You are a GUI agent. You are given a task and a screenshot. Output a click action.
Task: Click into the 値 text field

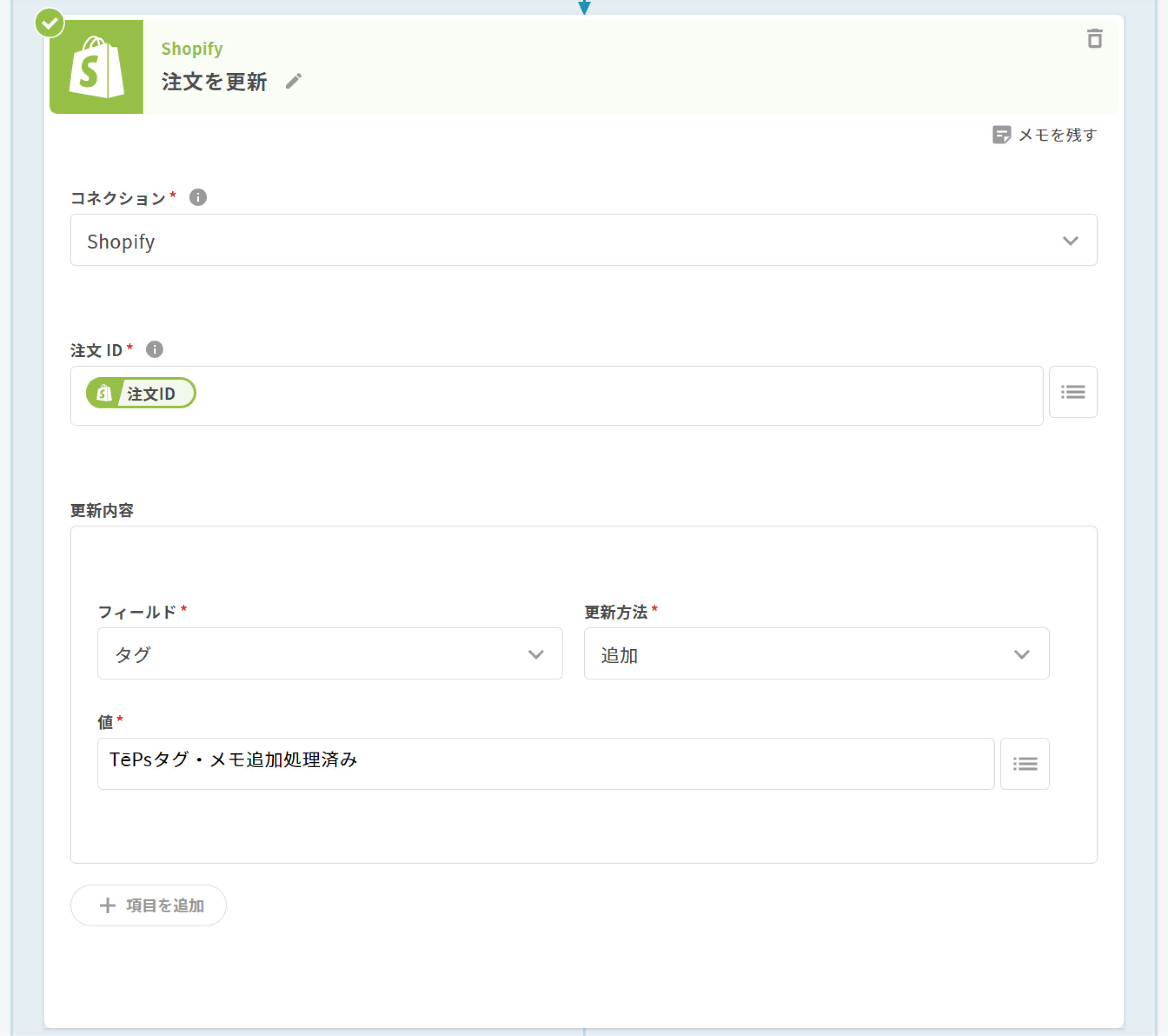pyautogui.click(x=629, y=764)
